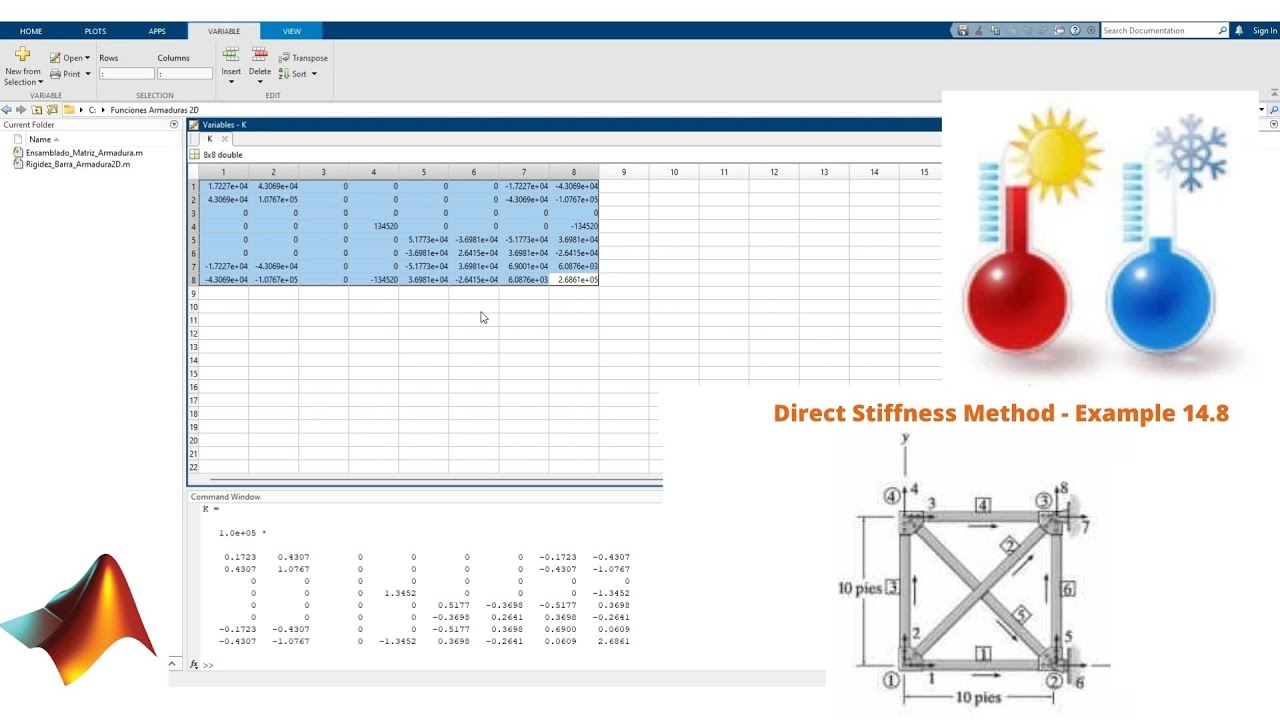This screenshot has height=720, width=1280.
Task: Click the Browse for folder icon
Action: click(52, 110)
